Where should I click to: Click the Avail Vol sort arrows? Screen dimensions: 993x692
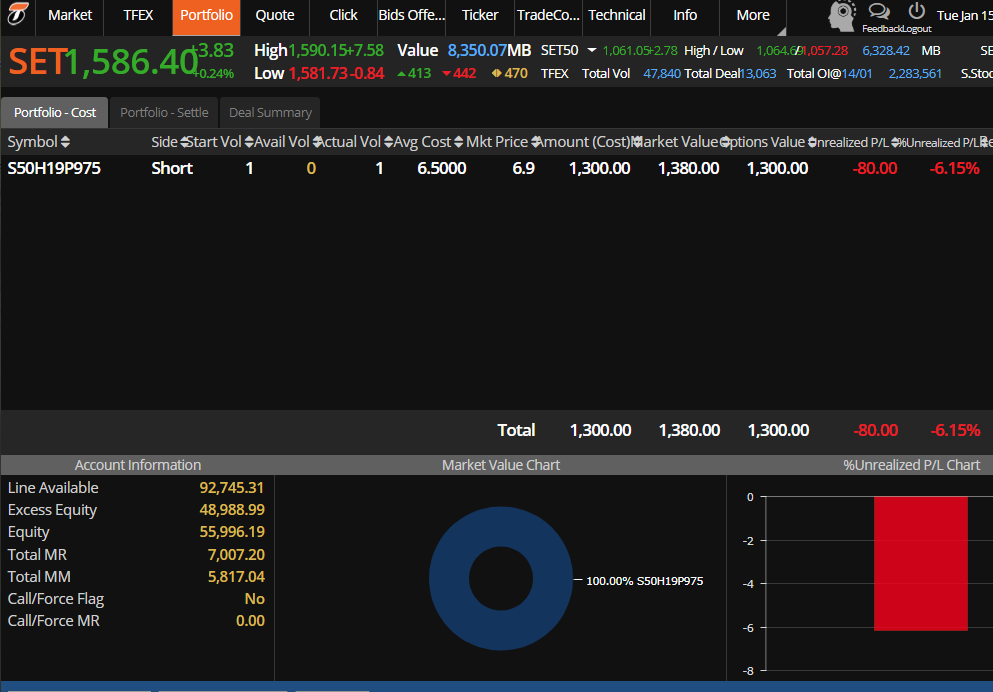317,142
